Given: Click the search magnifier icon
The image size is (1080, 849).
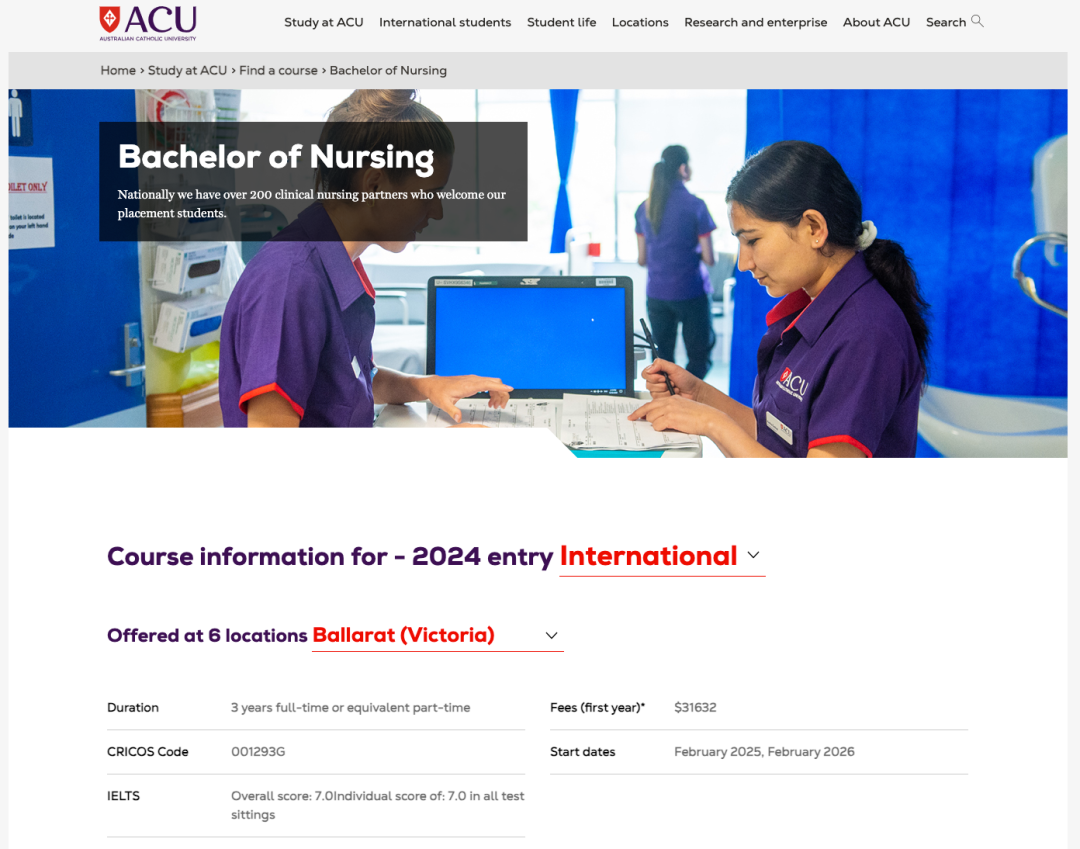Looking at the screenshot, I should coord(977,21).
